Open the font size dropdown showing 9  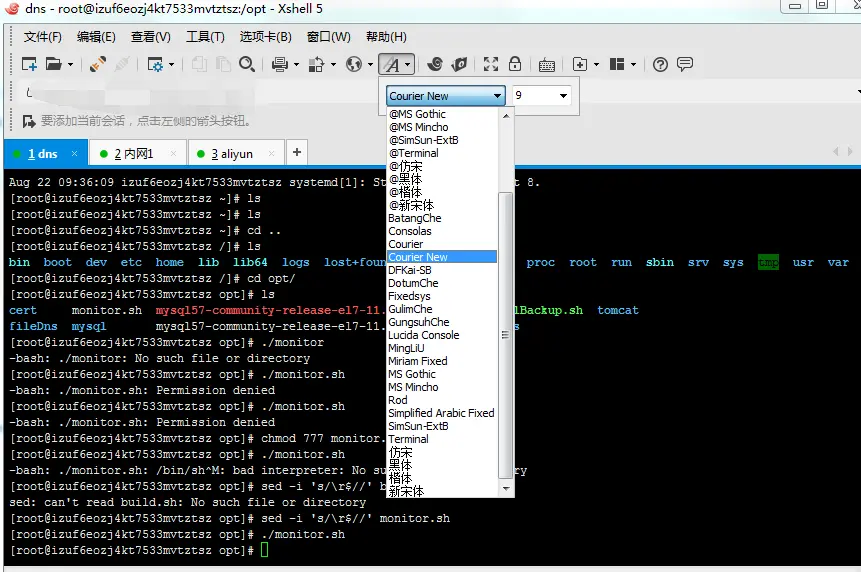[x=541, y=96]
